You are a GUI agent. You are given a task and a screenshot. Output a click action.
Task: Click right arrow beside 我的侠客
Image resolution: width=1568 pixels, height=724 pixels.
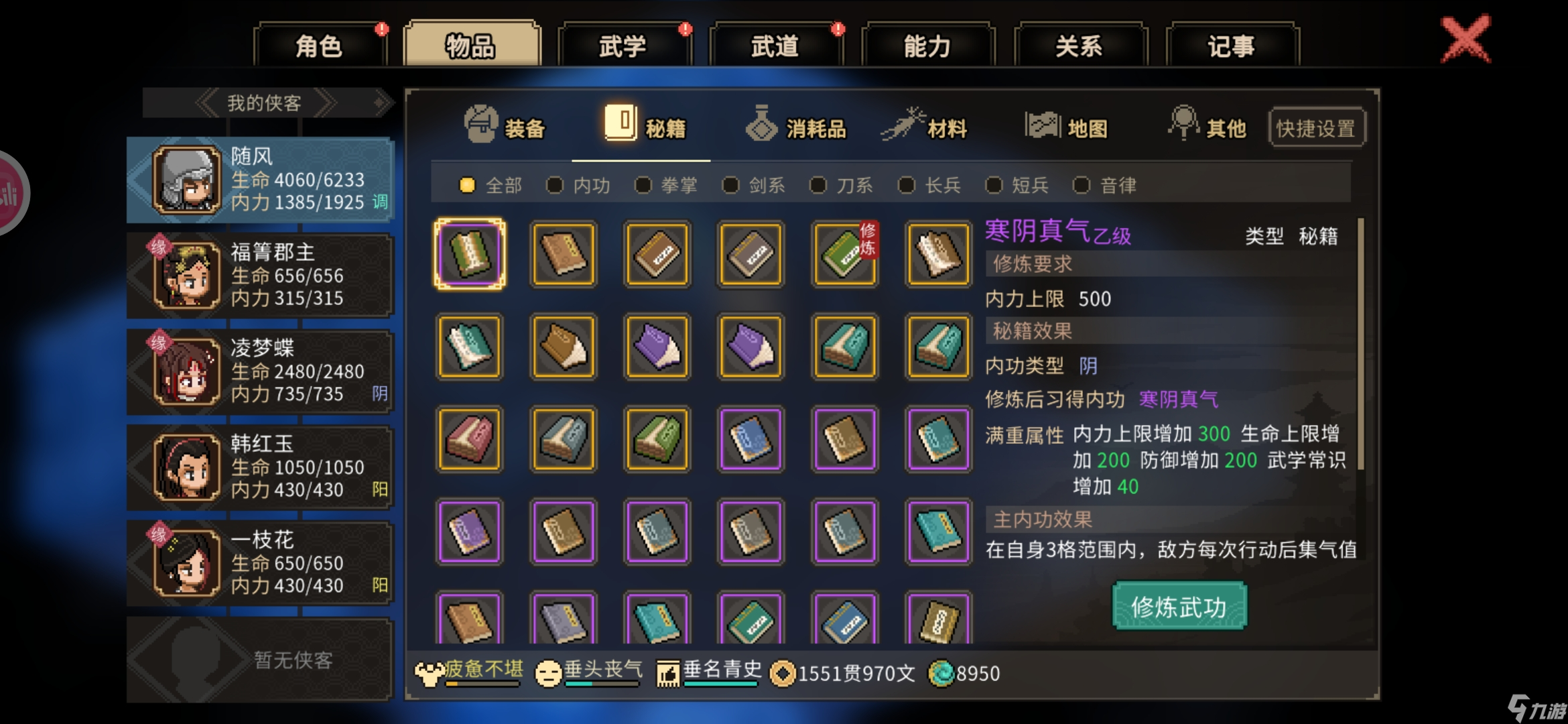324,103
